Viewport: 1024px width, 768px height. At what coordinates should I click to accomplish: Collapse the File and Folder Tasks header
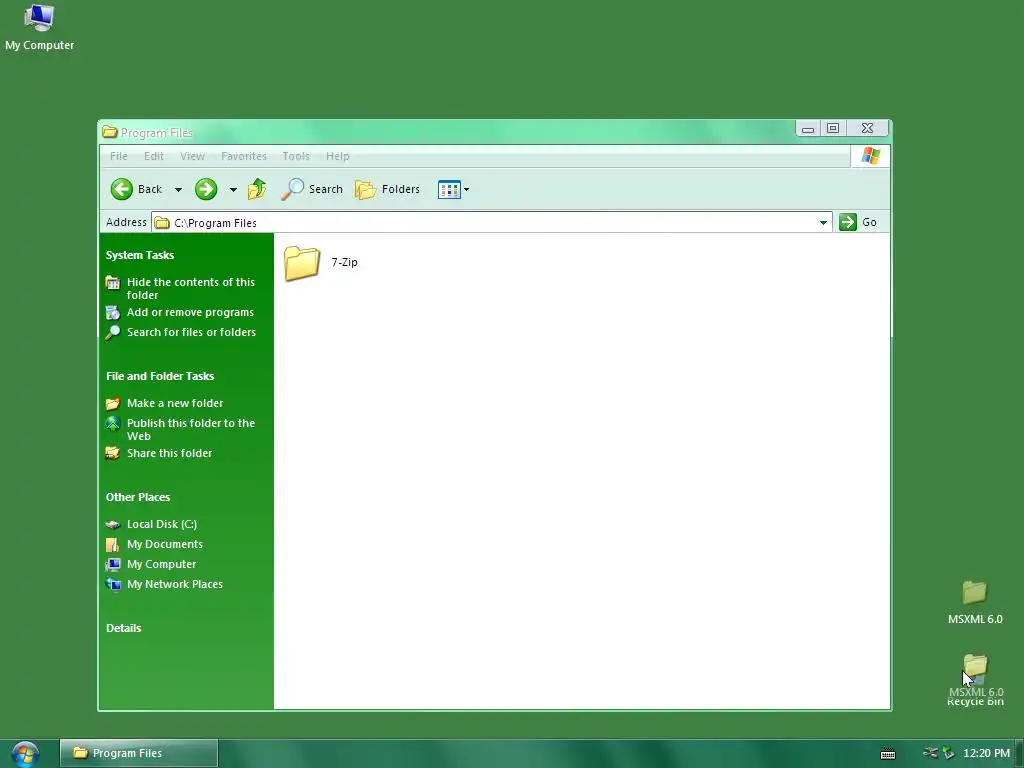click(160, 376)
